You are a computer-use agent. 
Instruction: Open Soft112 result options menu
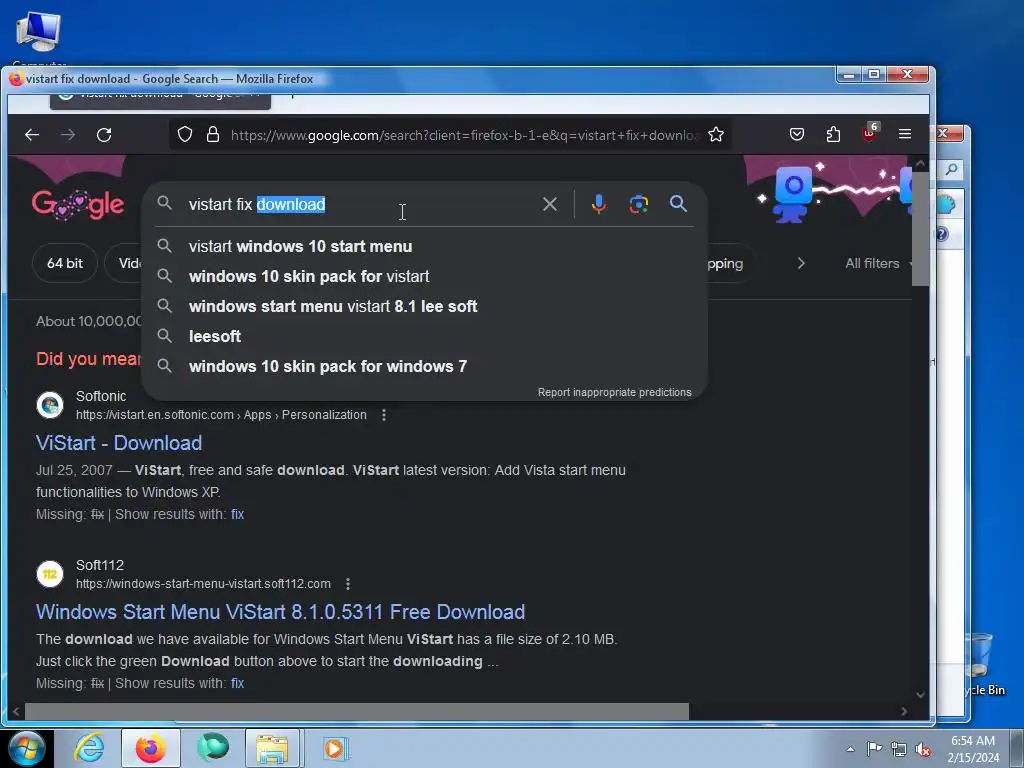pos(348,584)
